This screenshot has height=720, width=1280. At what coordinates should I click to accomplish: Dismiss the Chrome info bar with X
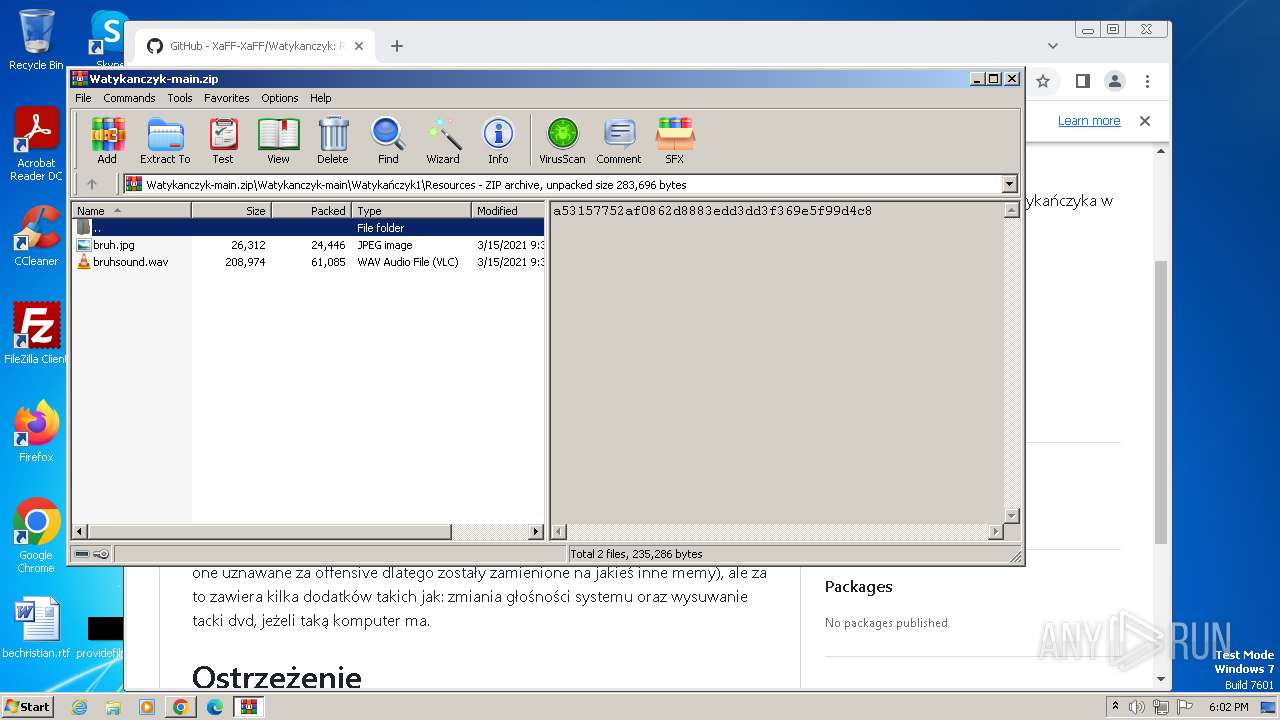click(x=1145, y=121)
